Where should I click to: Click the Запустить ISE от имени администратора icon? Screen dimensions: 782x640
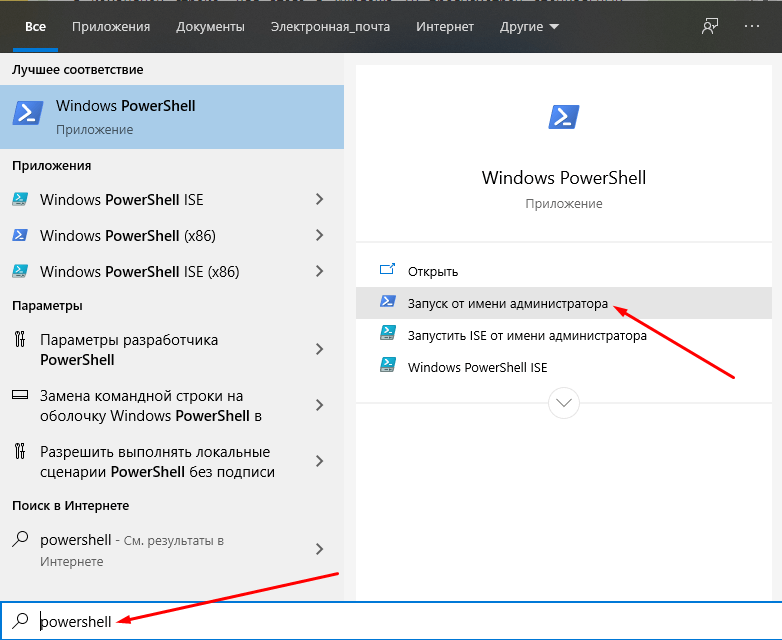tap(388, 333)
